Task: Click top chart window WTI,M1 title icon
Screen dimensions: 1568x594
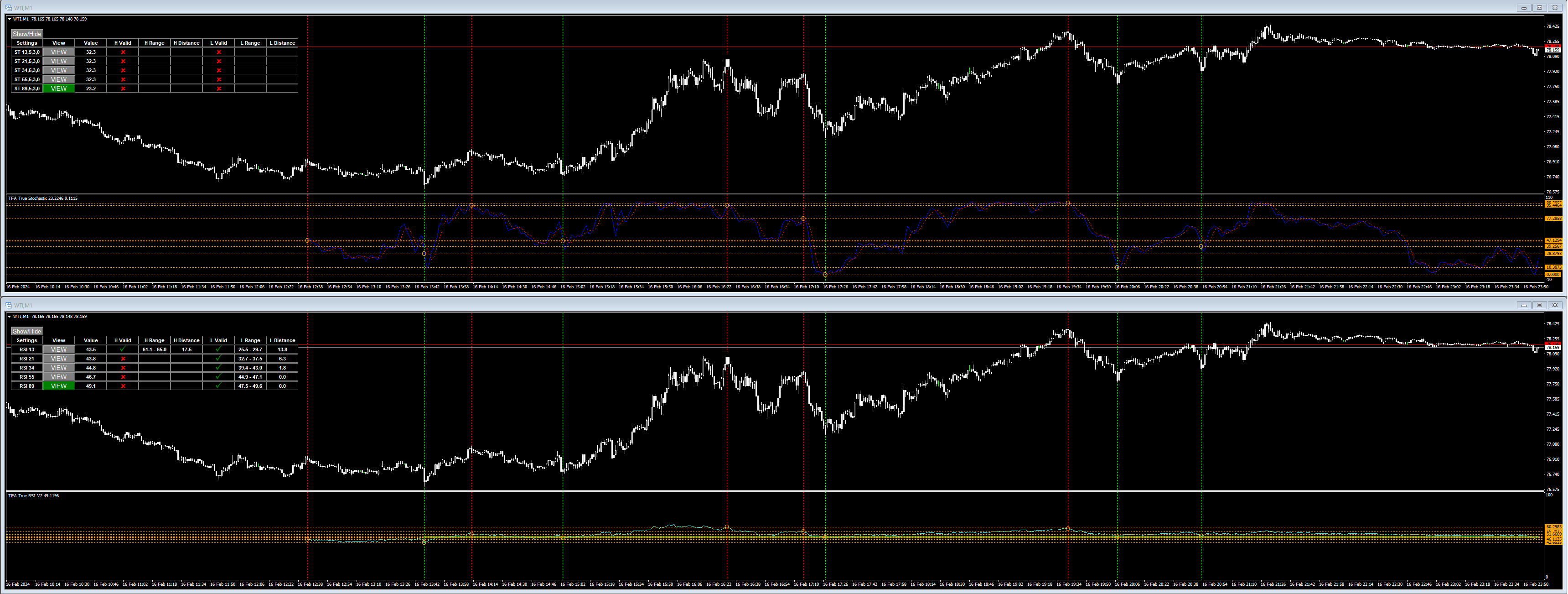Action: 9,8
